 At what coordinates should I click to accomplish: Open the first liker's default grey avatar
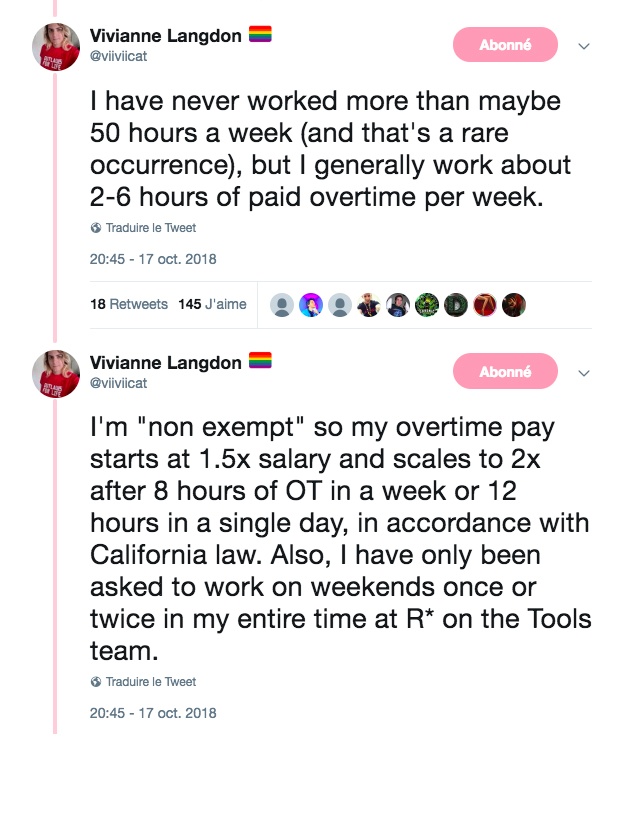tap(283, 305)
